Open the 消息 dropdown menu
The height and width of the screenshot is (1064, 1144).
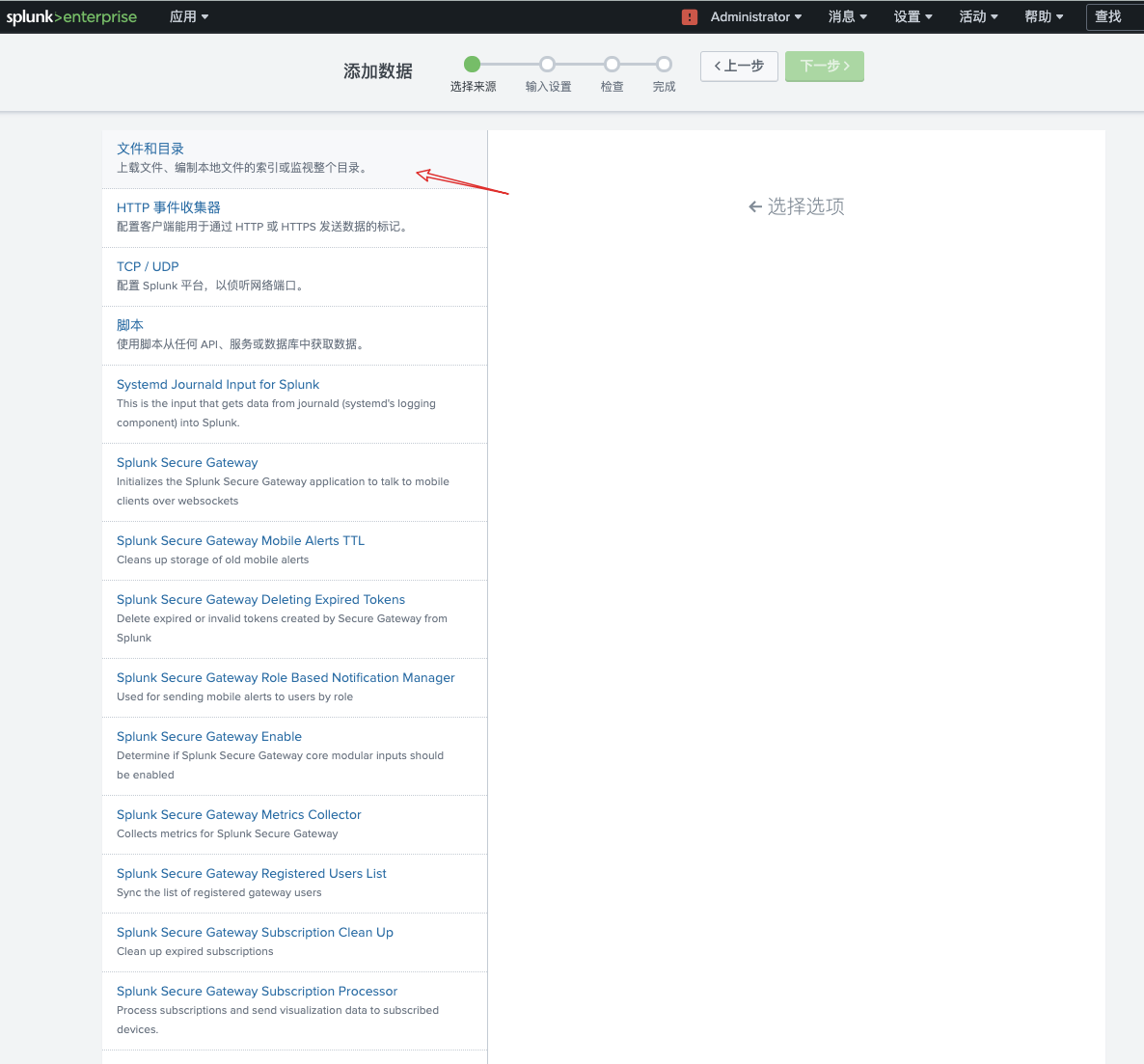click(848, 16)
